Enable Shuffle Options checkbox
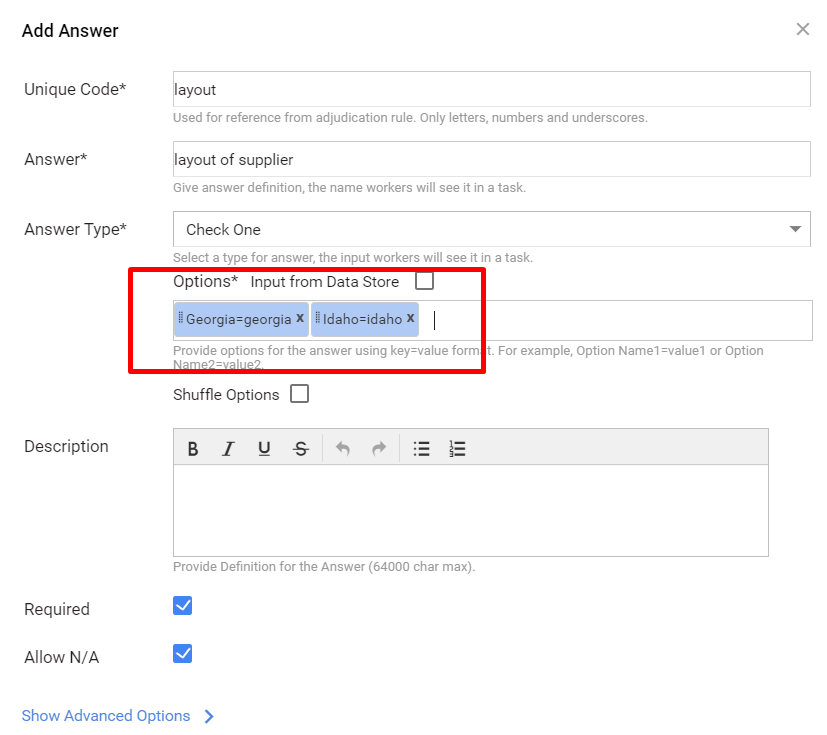The image size is (827, 735). click(x=299, y=393)
